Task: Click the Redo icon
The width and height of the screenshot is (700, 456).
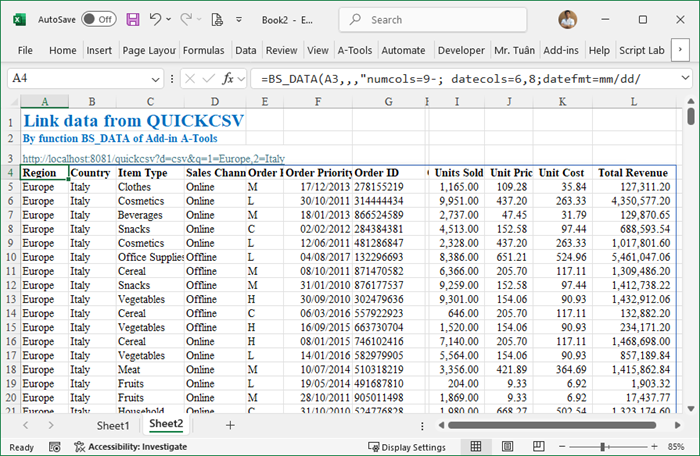Action: point(186,19)
